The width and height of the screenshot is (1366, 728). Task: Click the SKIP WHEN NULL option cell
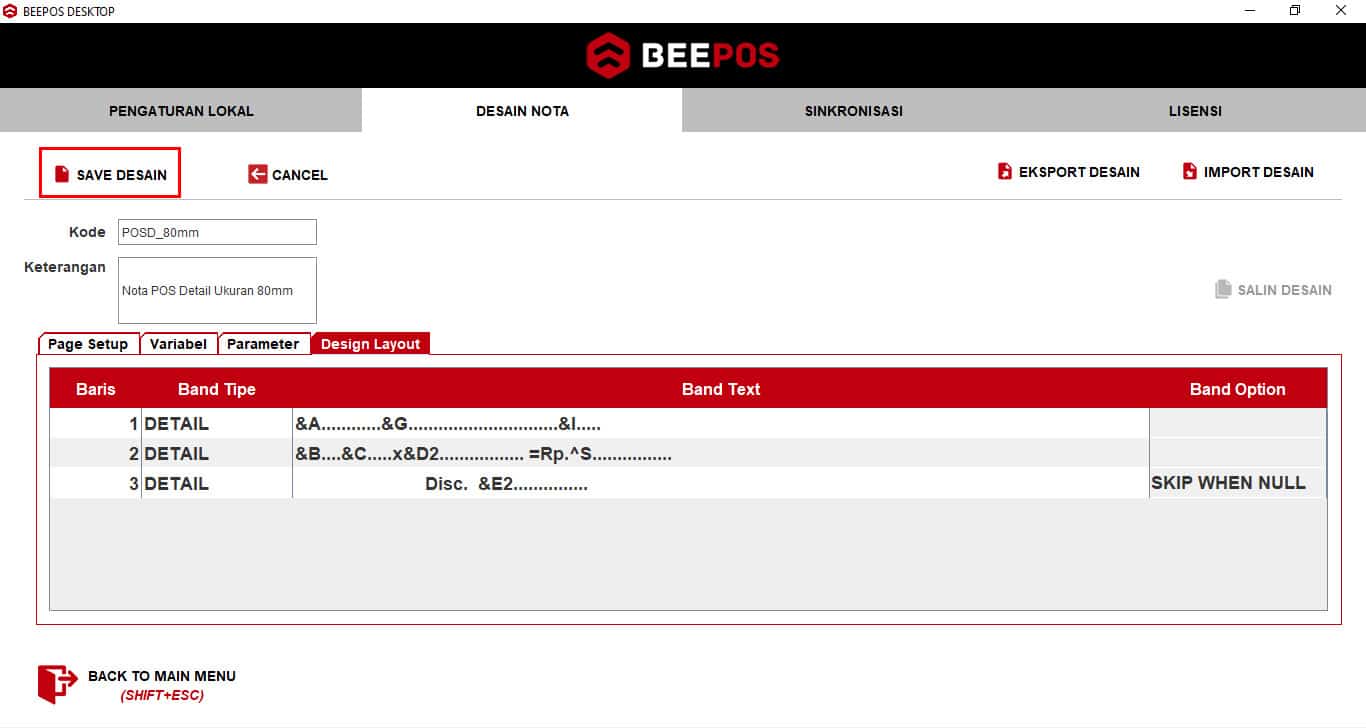[x=1238, y=483]
